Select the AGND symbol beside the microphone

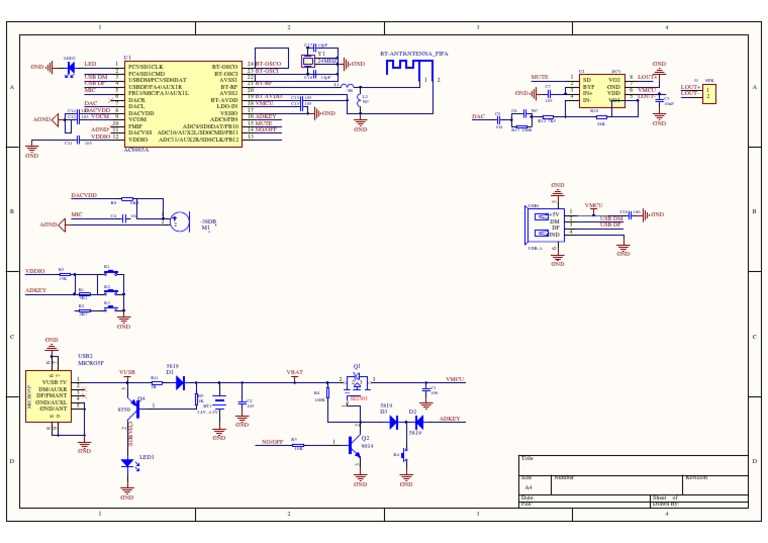point(61,225)
